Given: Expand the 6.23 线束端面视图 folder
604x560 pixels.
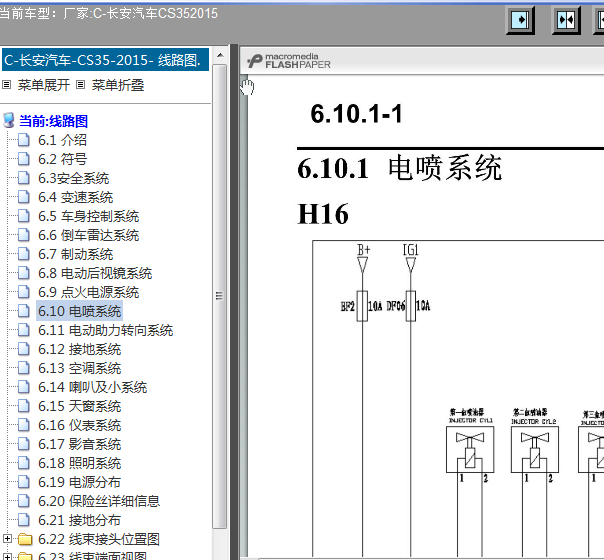Looking at the screenshot, I should point(7,557).
